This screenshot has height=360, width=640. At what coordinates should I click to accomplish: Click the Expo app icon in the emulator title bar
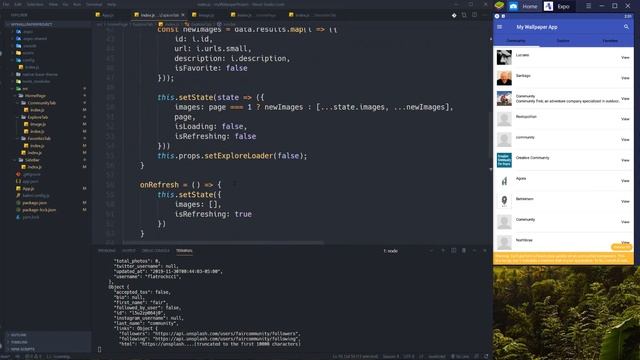click(549, 6)
